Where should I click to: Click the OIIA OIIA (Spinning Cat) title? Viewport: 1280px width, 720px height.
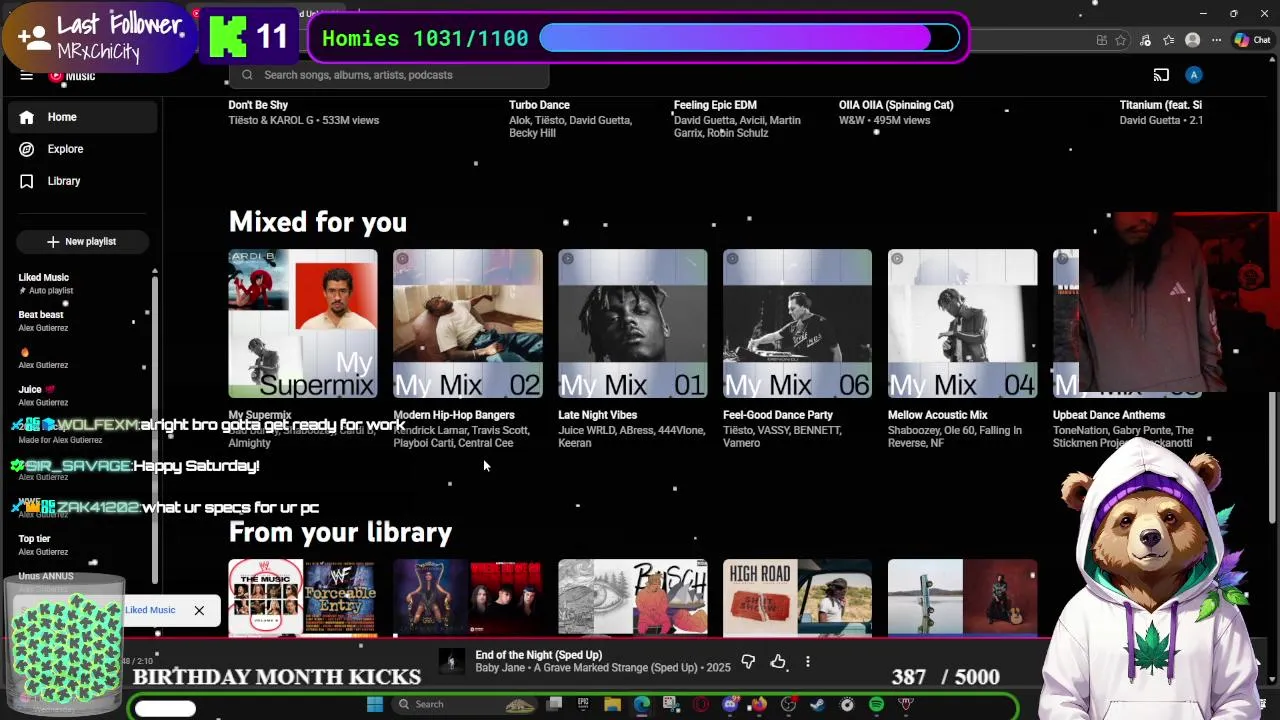896,105
